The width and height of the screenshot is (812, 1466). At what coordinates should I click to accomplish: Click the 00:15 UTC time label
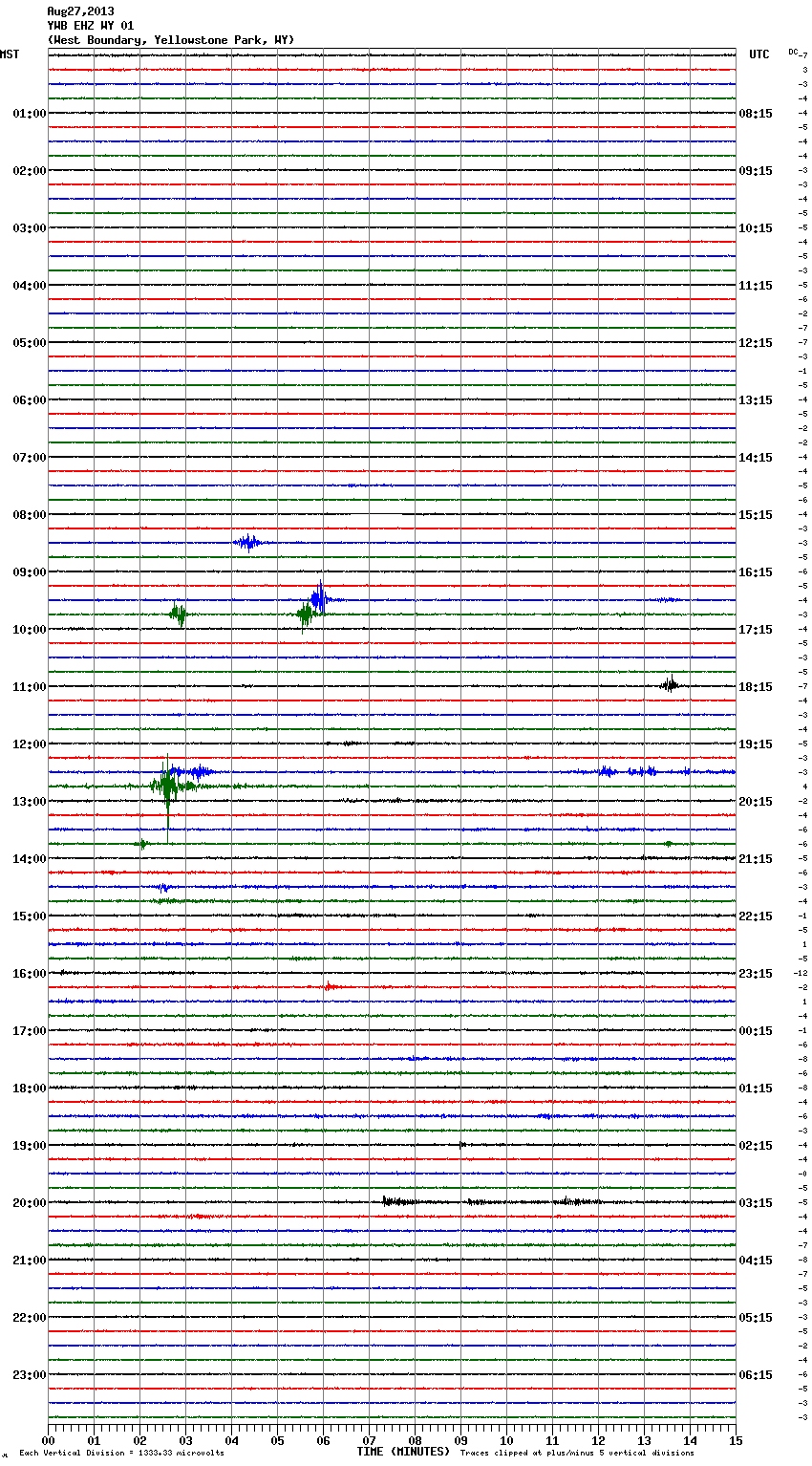[x=756, y=1031]
